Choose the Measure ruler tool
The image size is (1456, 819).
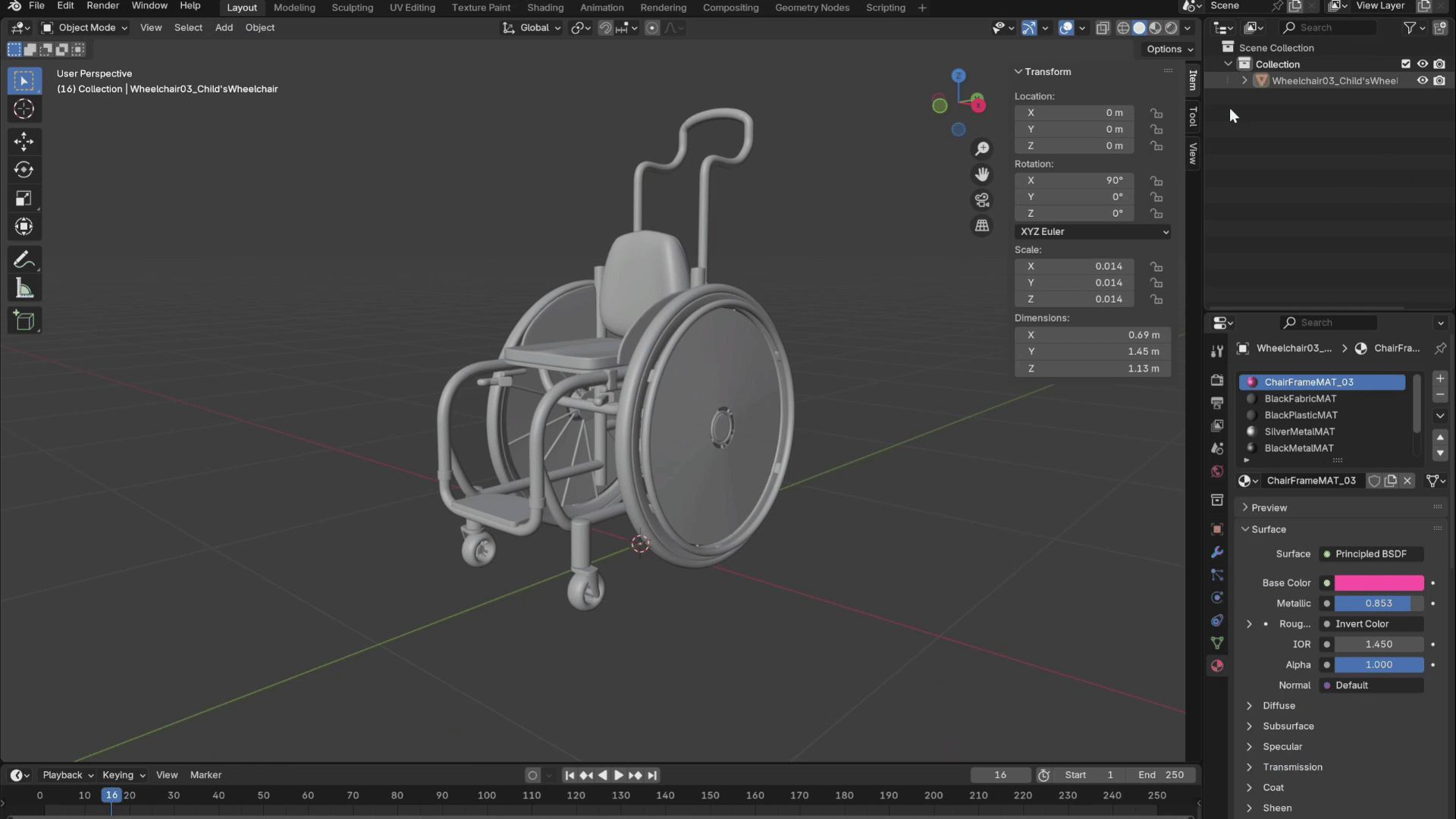(x=24, y=289)
